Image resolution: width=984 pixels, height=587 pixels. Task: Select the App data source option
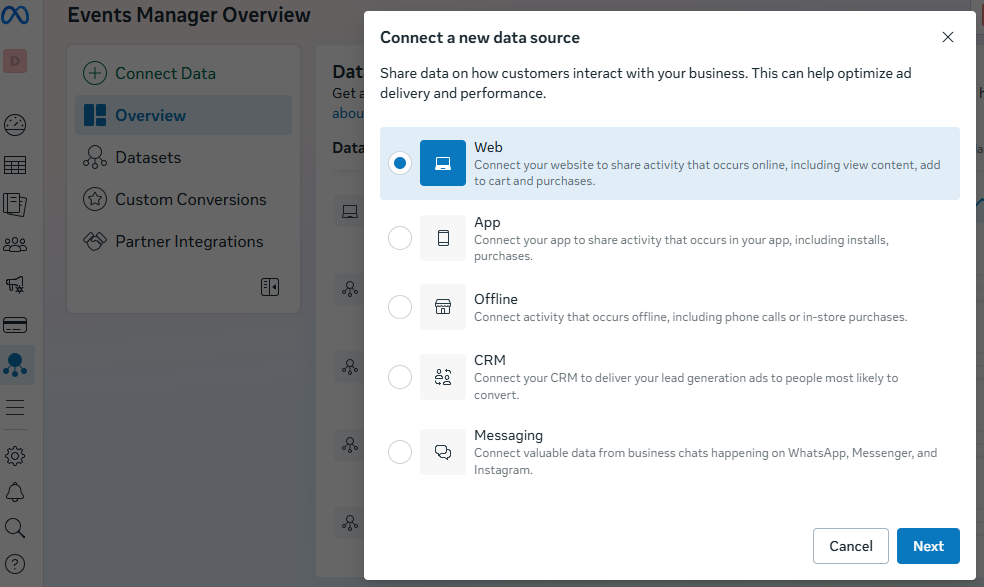pos(400,238)
